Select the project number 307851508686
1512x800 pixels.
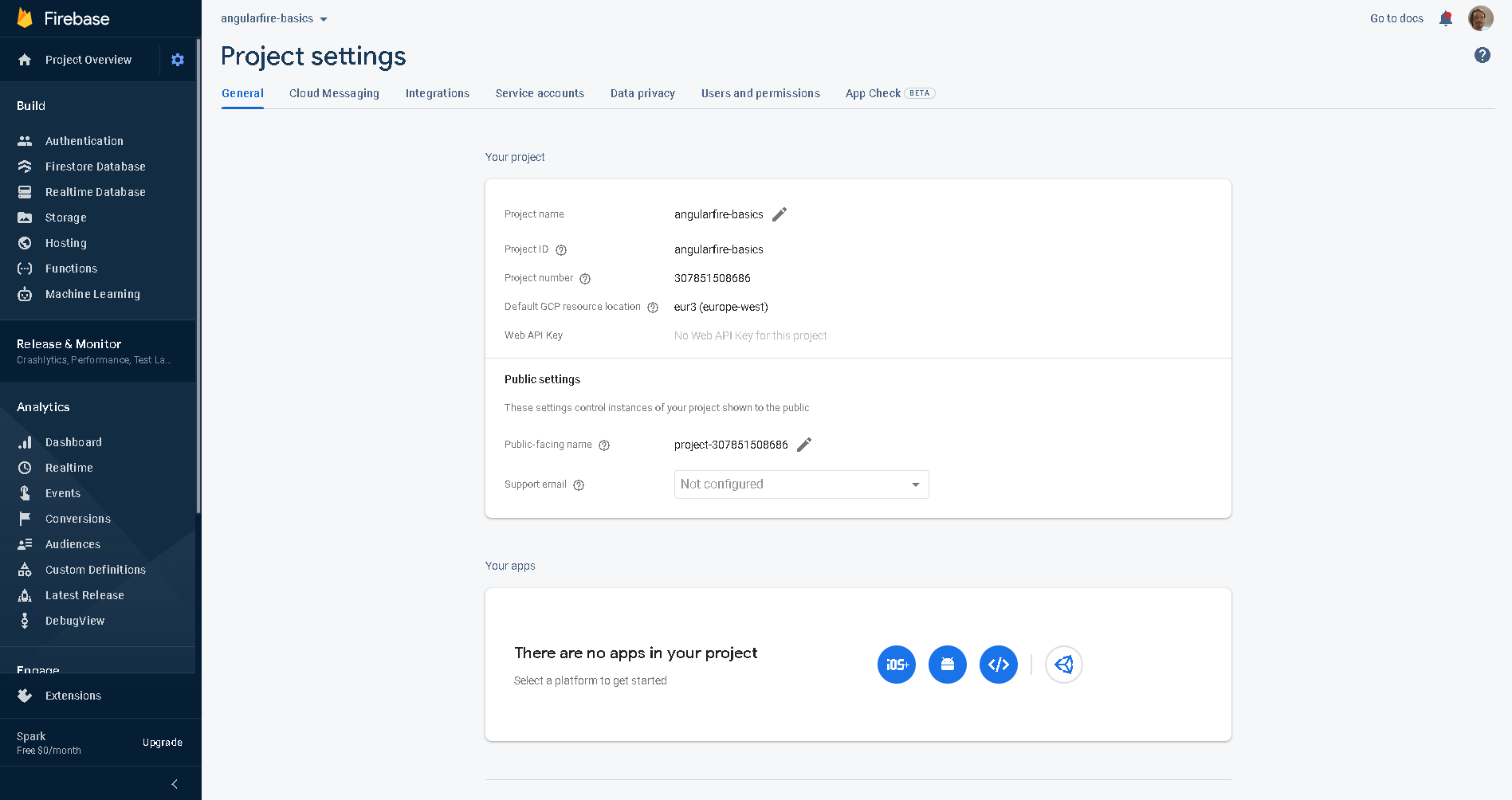[x=713, y=278]
